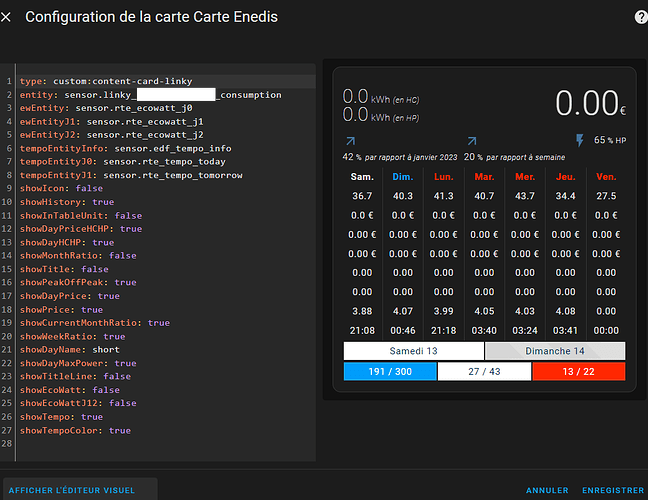Click the 0.0 kWh (en HC) reading
Screen dimensions: 648x500
pyautogui.click(x=381, y=97)
